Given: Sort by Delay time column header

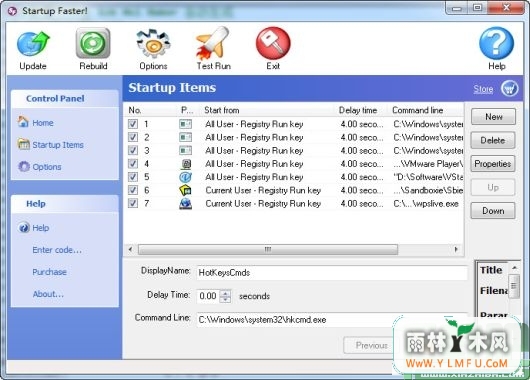Looking at the screenshot, I should 362,110.
